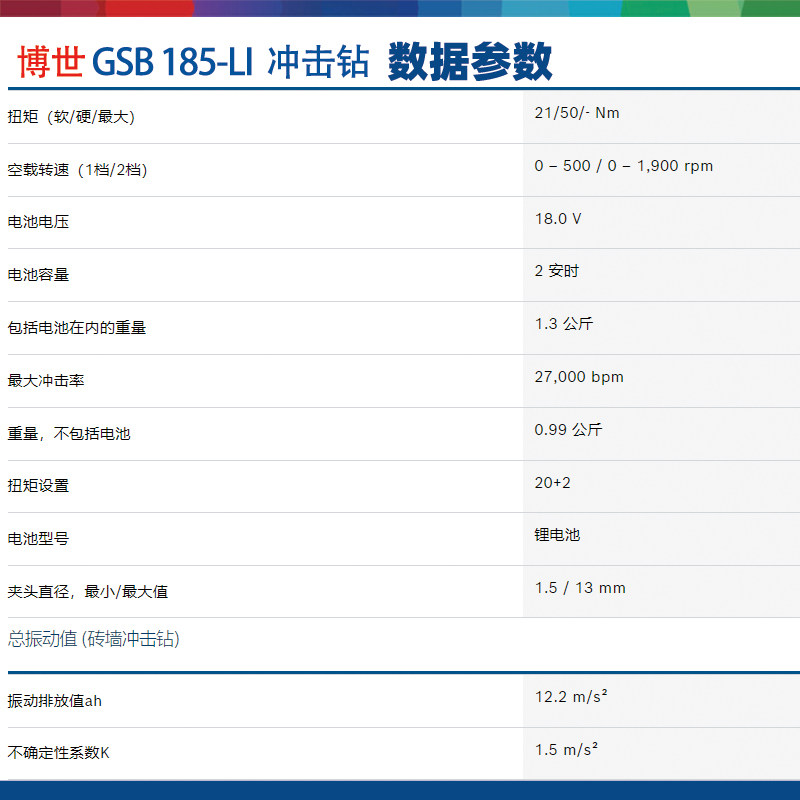
Task: Click the label '不确定性系数K'
Action: coord(59,753)
